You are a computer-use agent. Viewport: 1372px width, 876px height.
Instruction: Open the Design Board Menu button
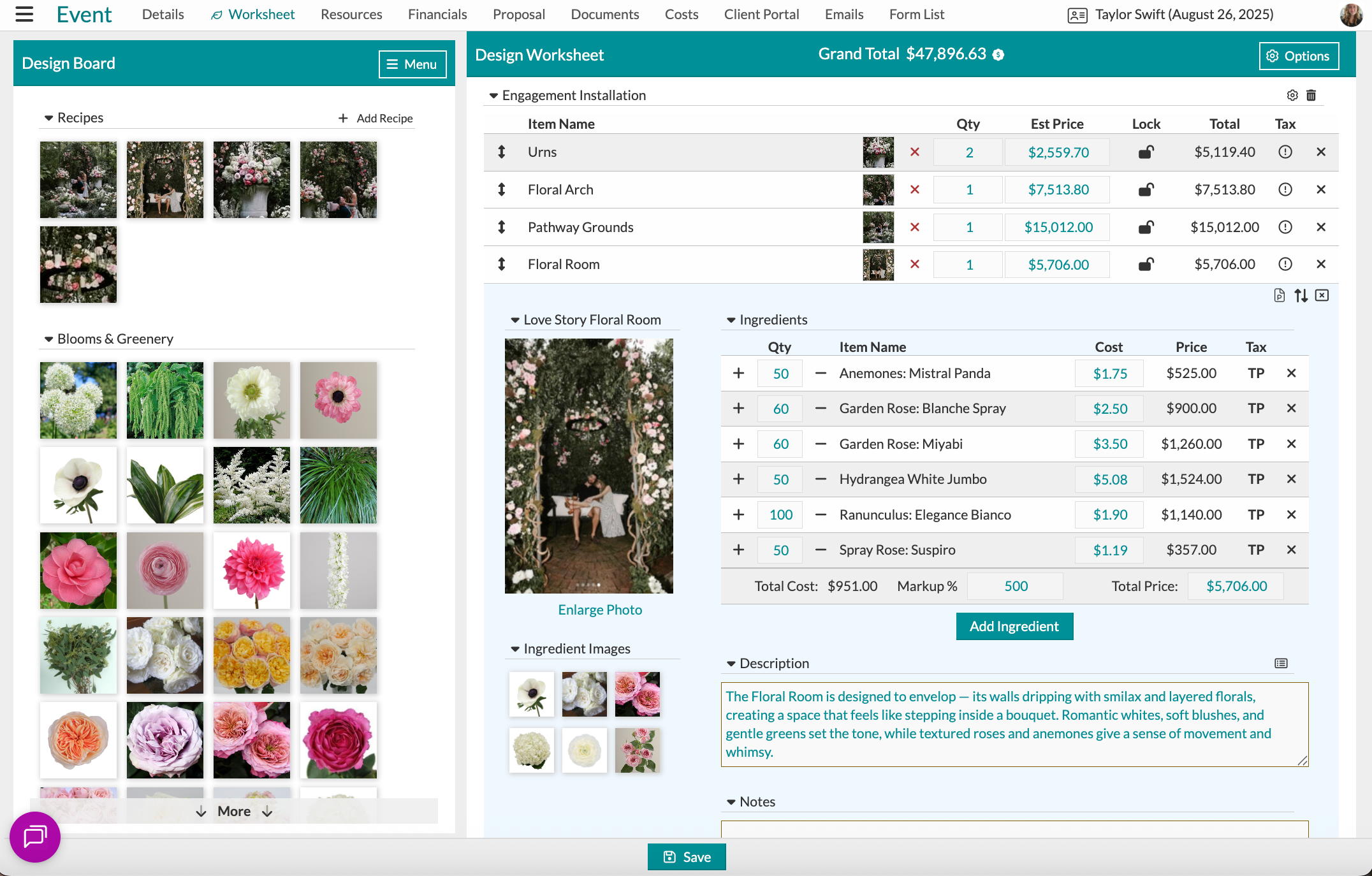pos(412,64)
